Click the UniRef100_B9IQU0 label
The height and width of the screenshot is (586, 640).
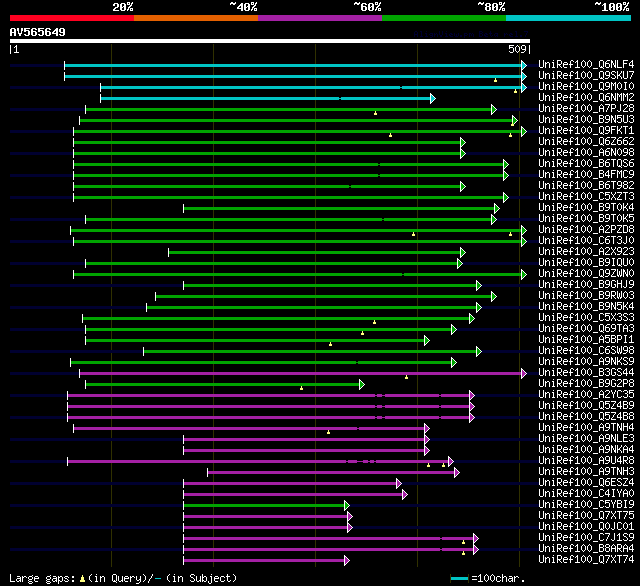click(586, 262)
